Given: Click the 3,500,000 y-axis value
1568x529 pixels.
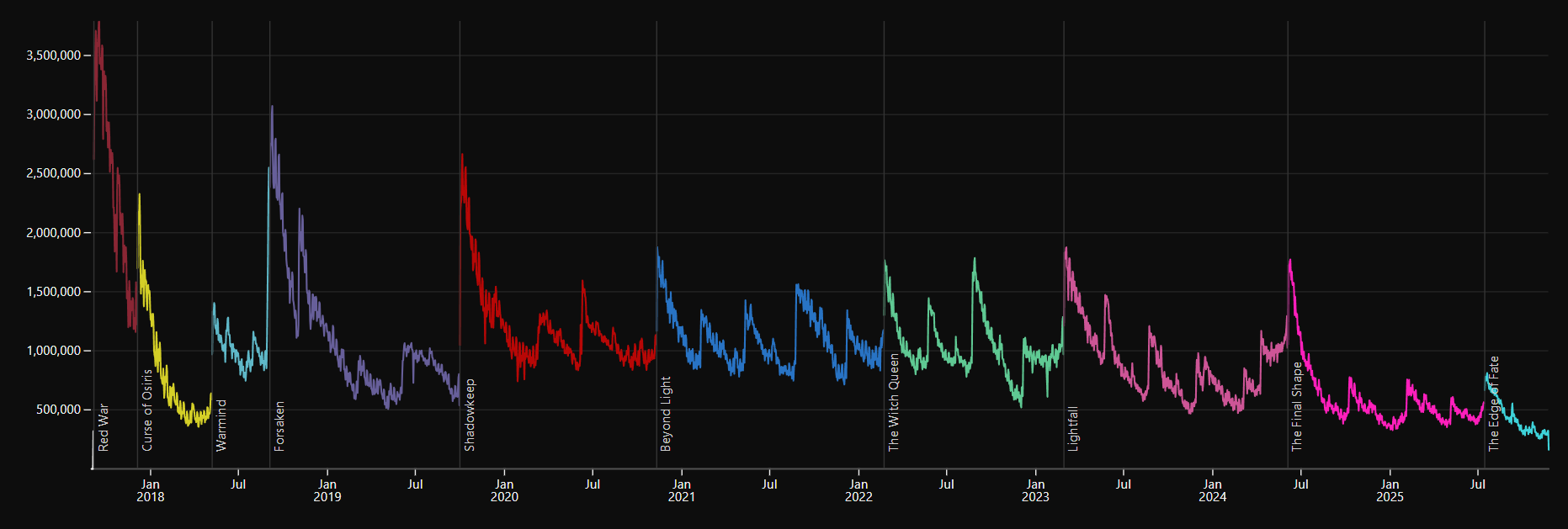Looking at the screenshot, I should point(54,56).
